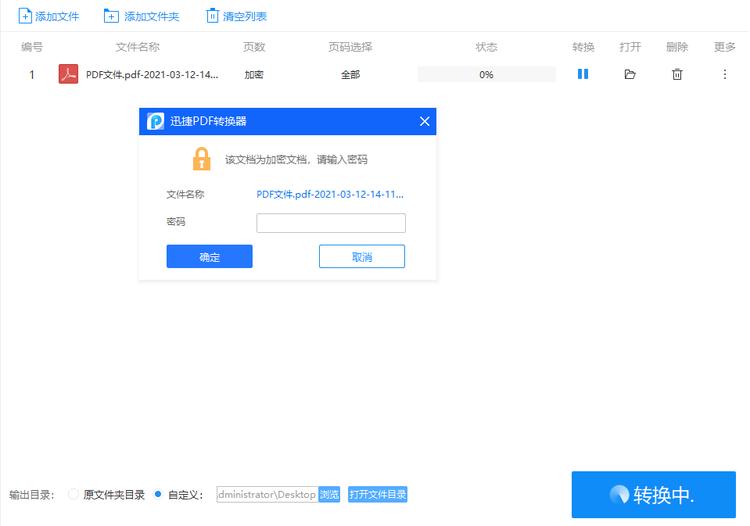The width and height of the screenshot is (750, 526).
Task: Clear the file list (清空列表)
Action: click(x=236, y=16)
